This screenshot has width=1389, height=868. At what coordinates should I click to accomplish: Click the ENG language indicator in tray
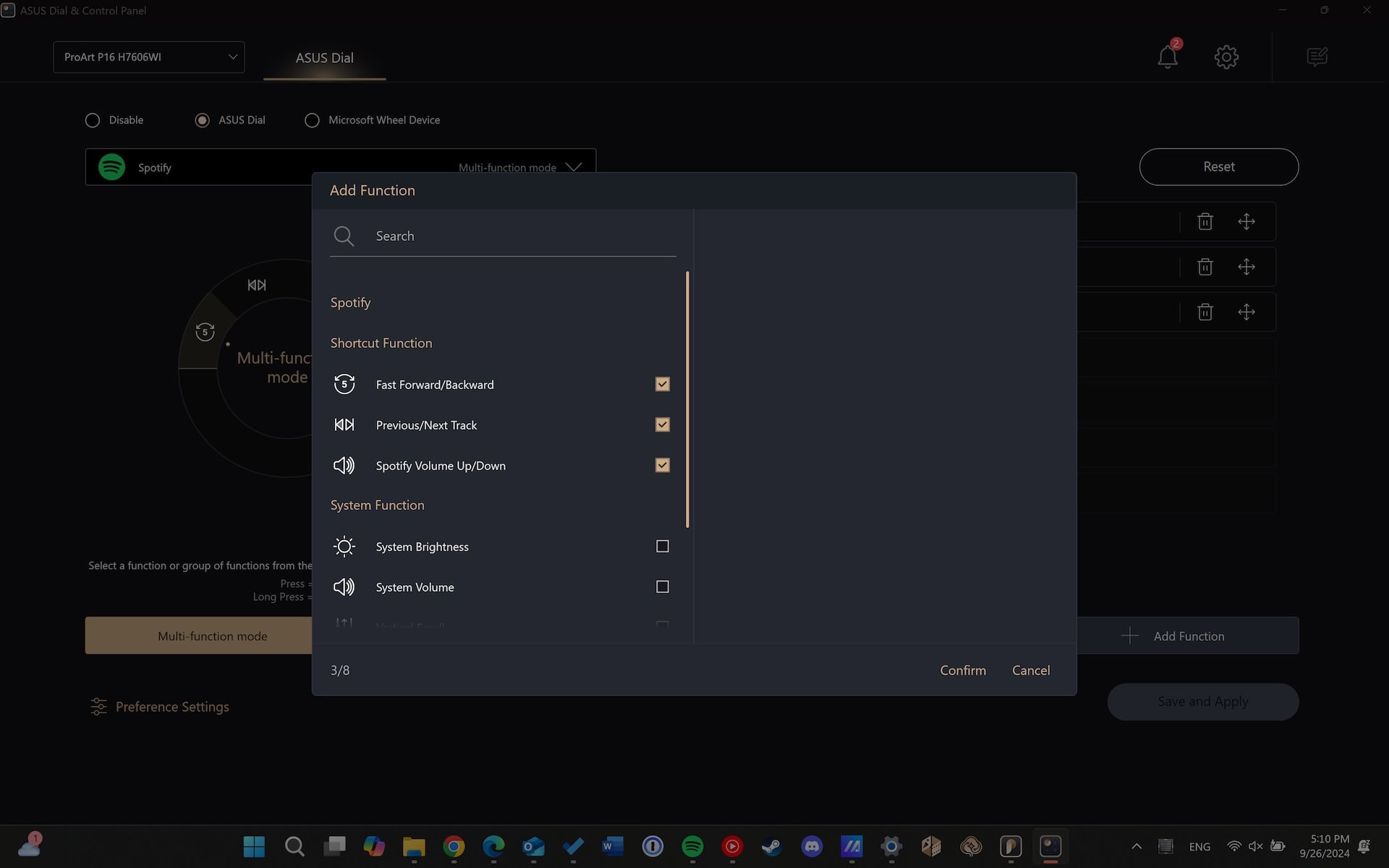click(x=1199, y=846)
